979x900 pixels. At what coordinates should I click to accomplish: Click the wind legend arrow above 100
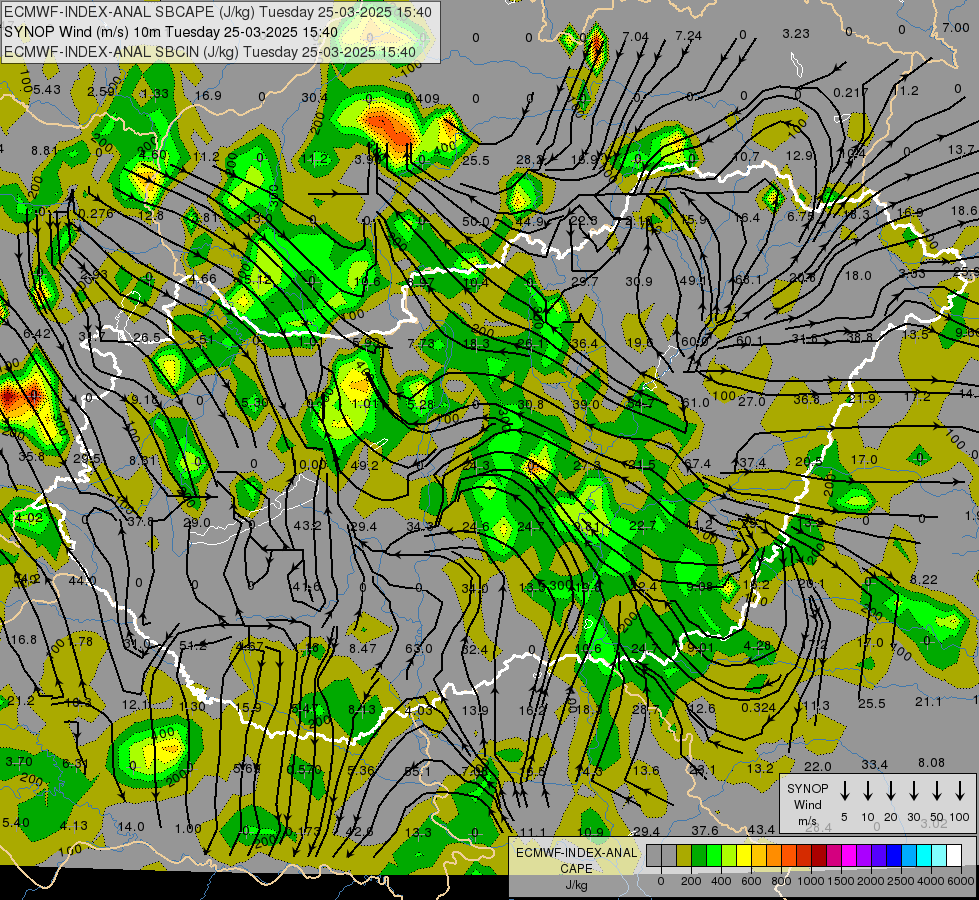point(960,791)
